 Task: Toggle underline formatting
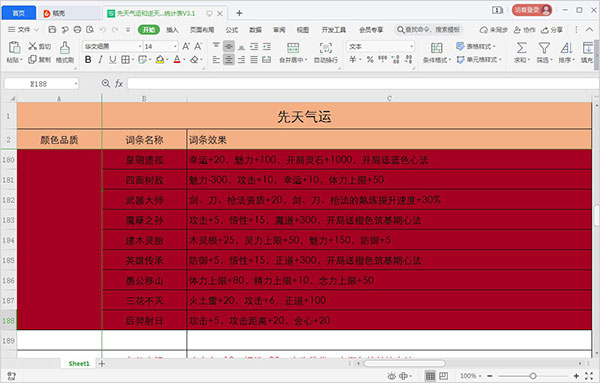pyautogui.click(x=112, y=59)
